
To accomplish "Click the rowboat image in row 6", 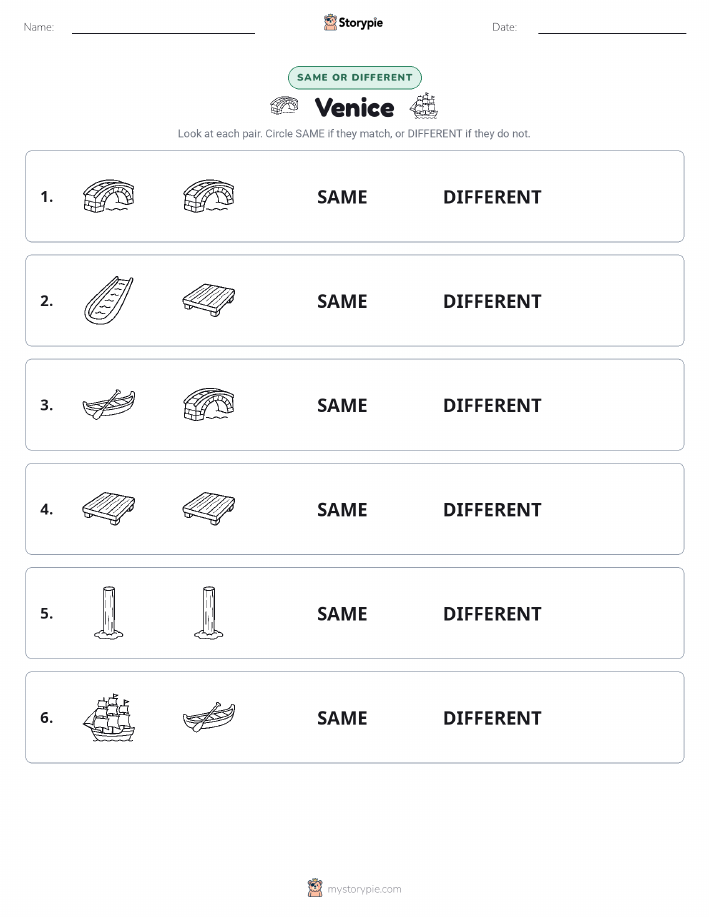I will click(x=209, y=717).
